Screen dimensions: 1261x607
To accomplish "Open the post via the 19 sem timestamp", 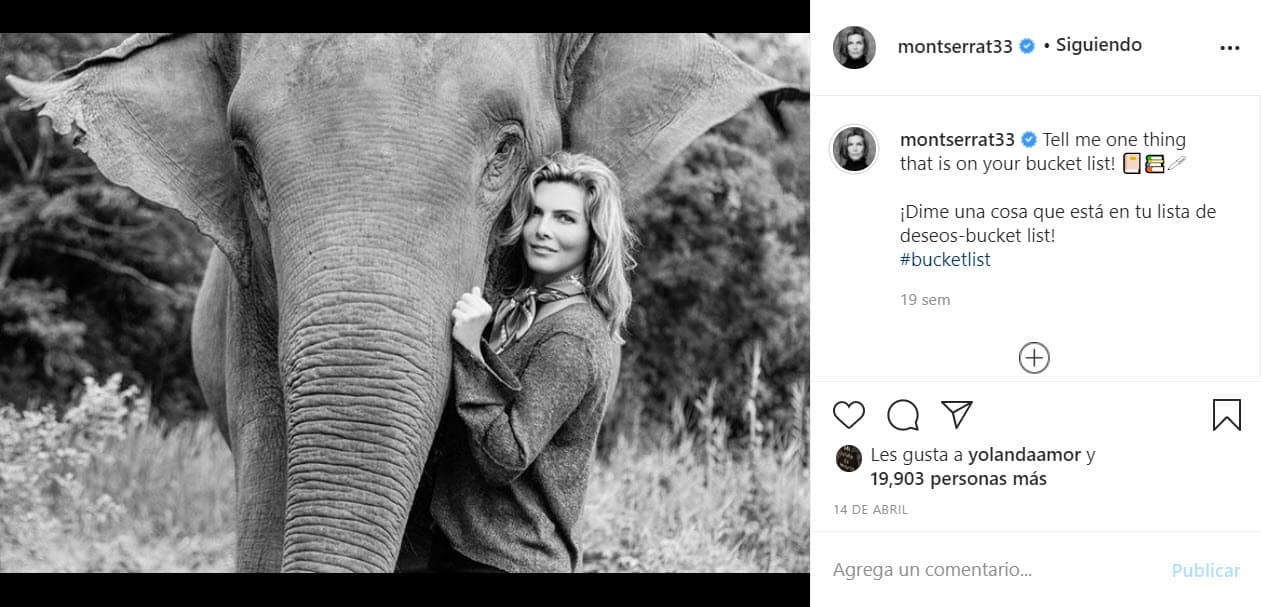I will point(925,299).
